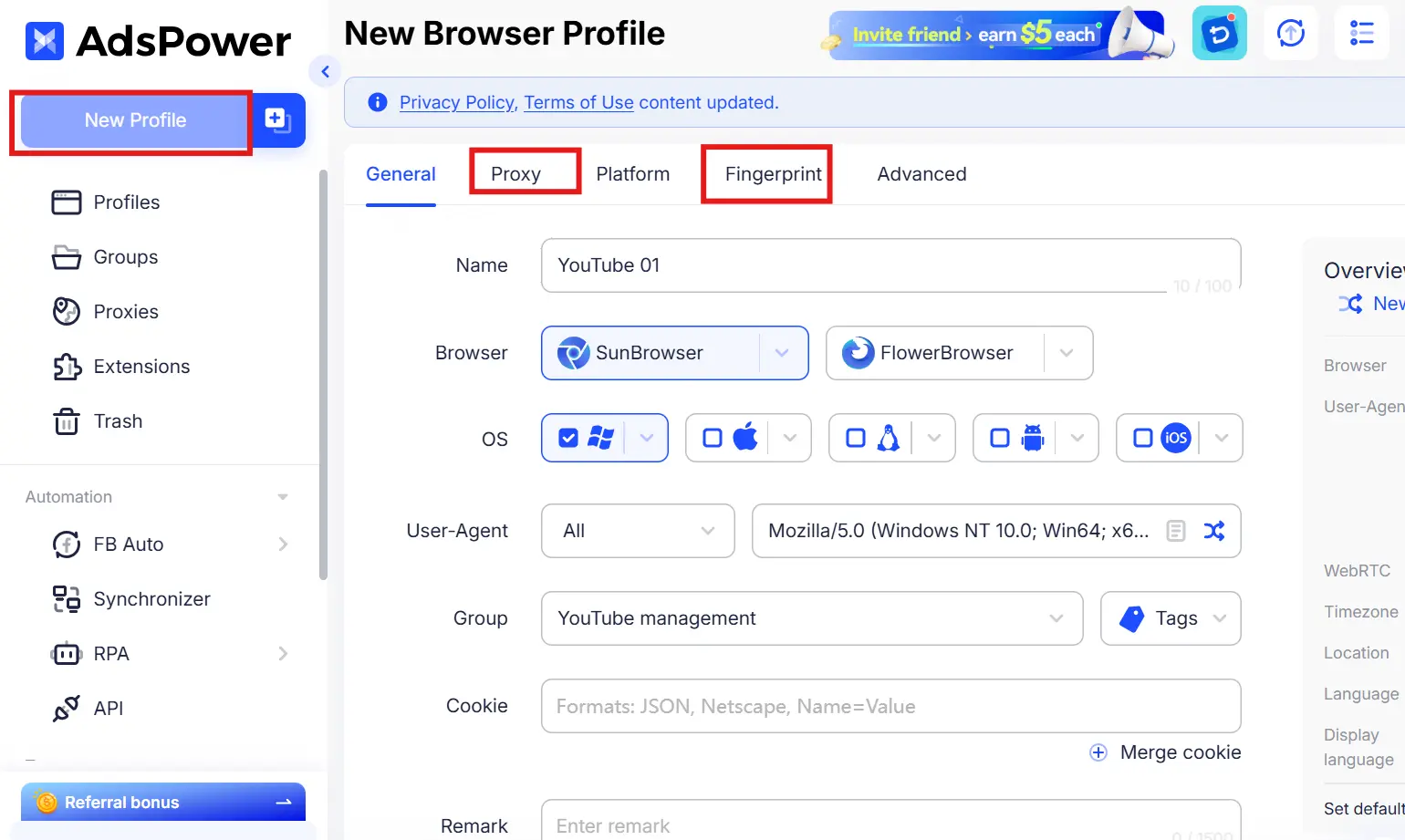The width and height of the screenshot is (1405, 840).
Task: Click the Merge cookie link
Action: (1181, 752)
